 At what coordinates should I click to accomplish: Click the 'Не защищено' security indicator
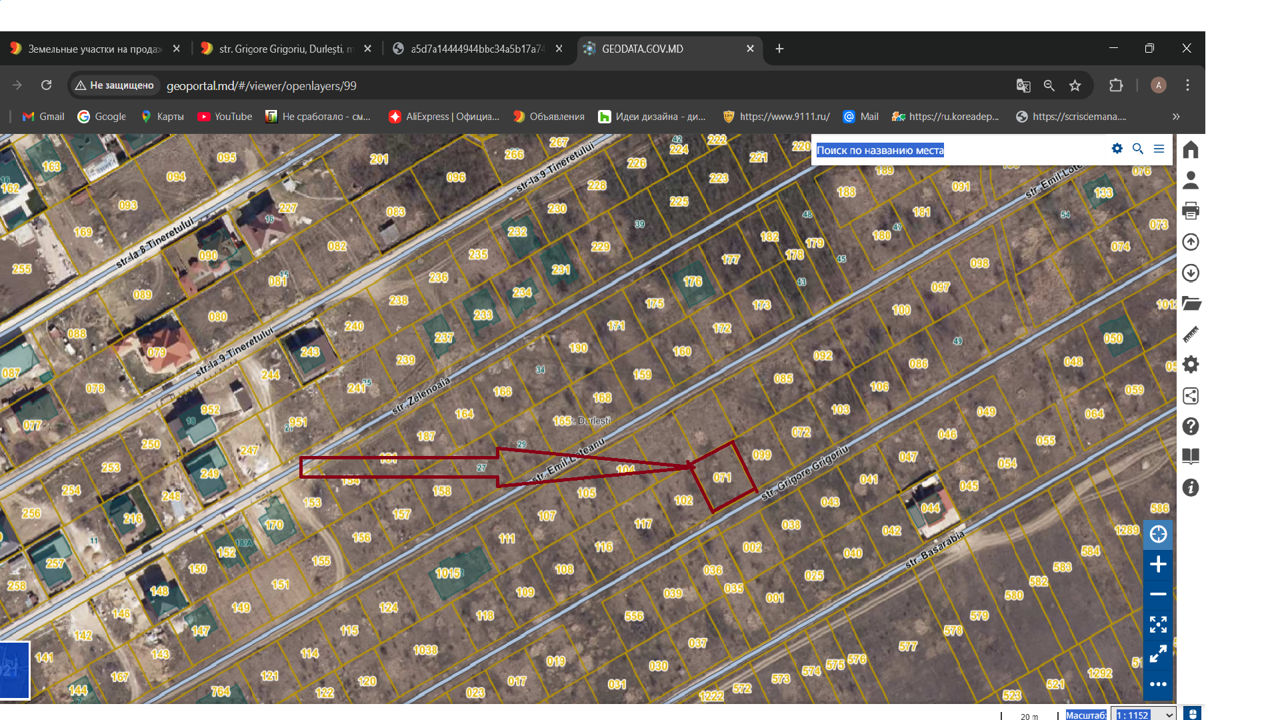pos(114,86)
